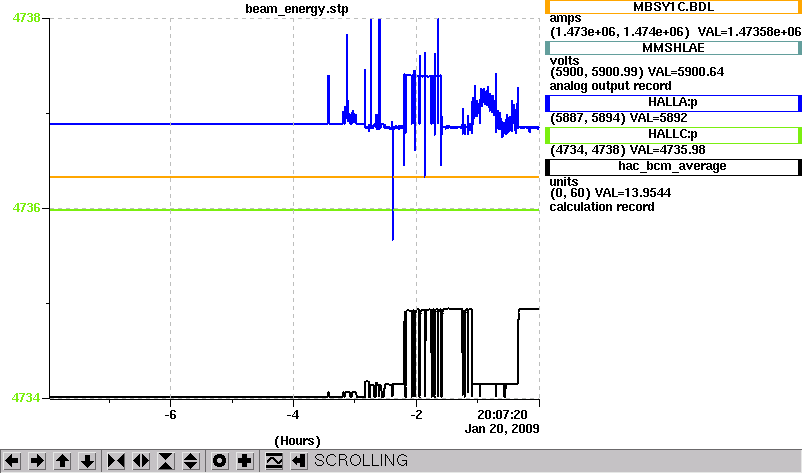Select the hac_bcm_average curve legend

(673, 167)
